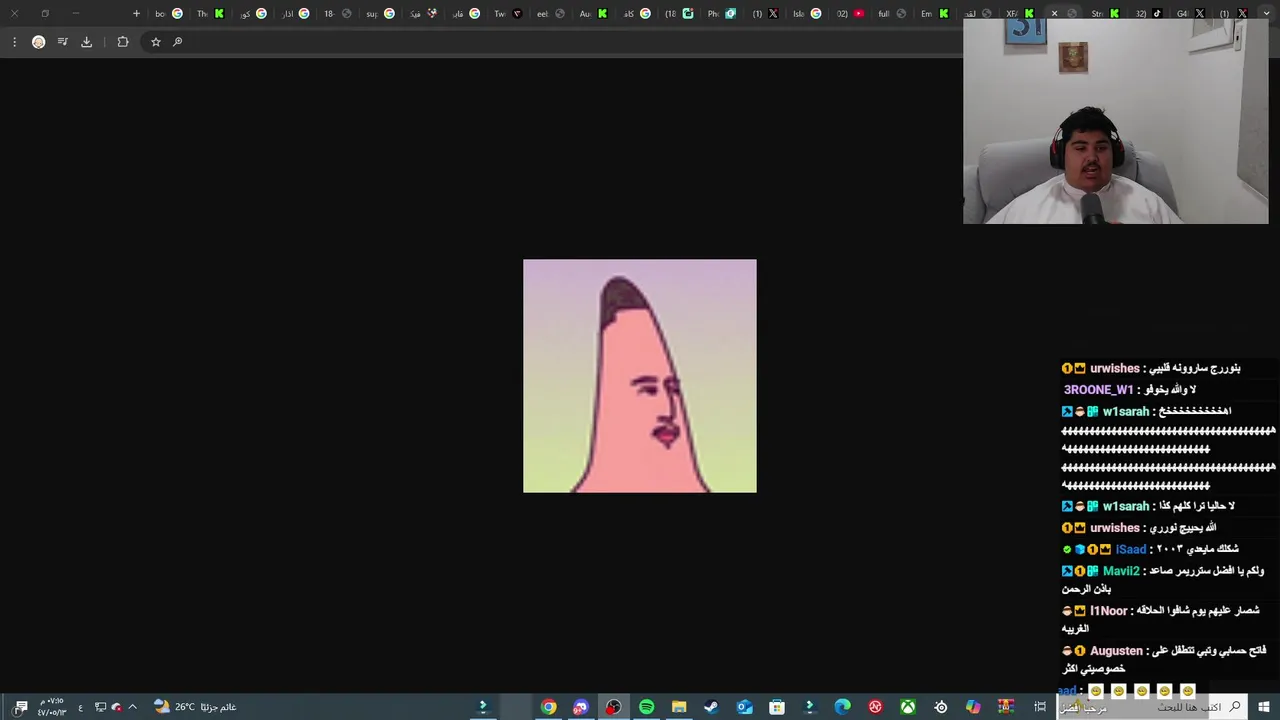Image resolution: width=1280 pixels, height=720 pixels.
Task: Open Xbox app from taskbar
Action: [x=908, y=707]
